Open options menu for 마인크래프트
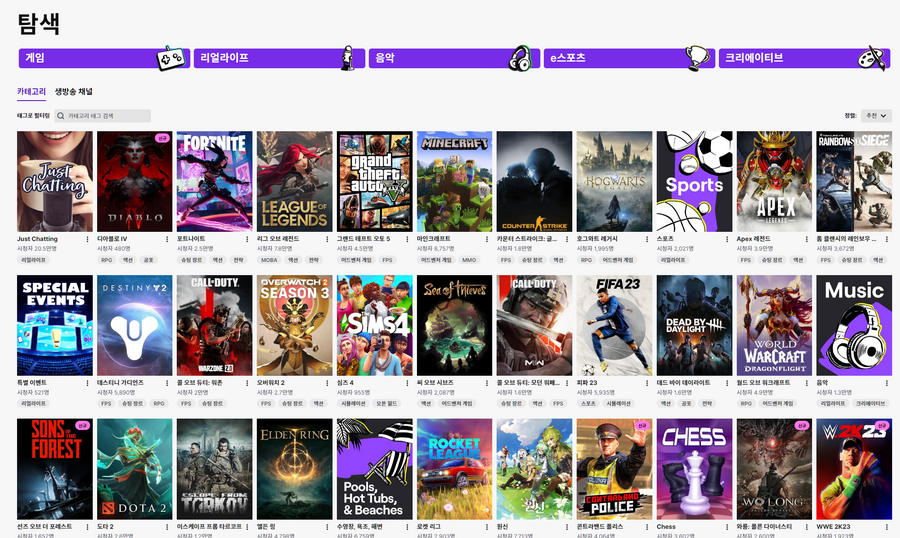Image resolution: width=900 pixels, height=538 pixels. (487, 239)
